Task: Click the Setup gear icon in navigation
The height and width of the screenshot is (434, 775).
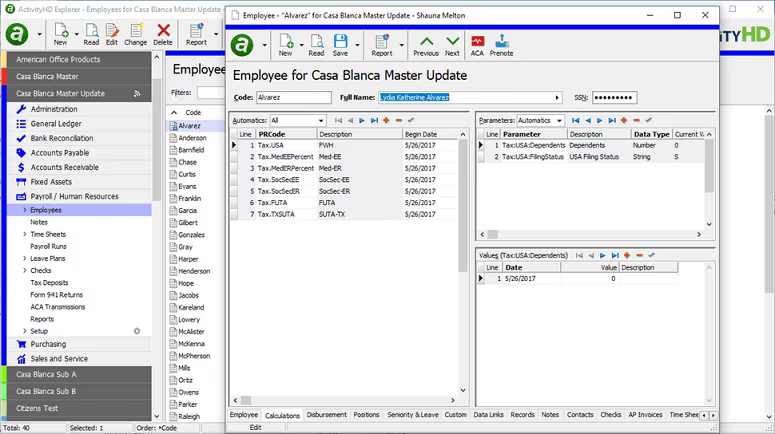Action: tap(137, 331)
